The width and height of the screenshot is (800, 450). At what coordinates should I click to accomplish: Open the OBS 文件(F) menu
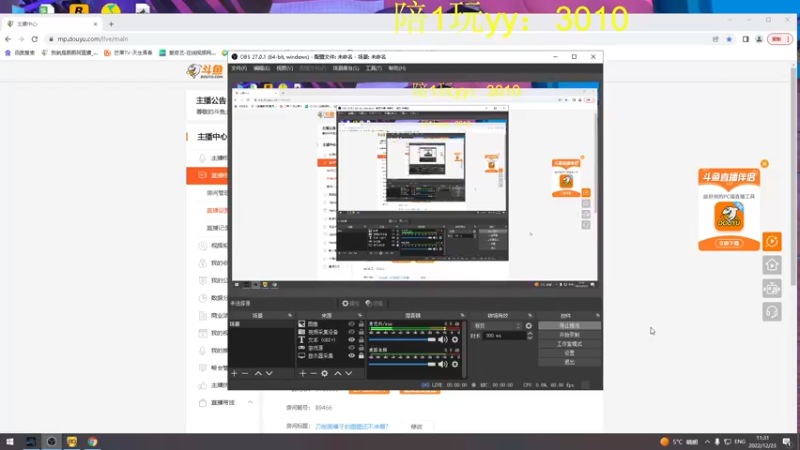pyautogui.click(x=239, y=68)
